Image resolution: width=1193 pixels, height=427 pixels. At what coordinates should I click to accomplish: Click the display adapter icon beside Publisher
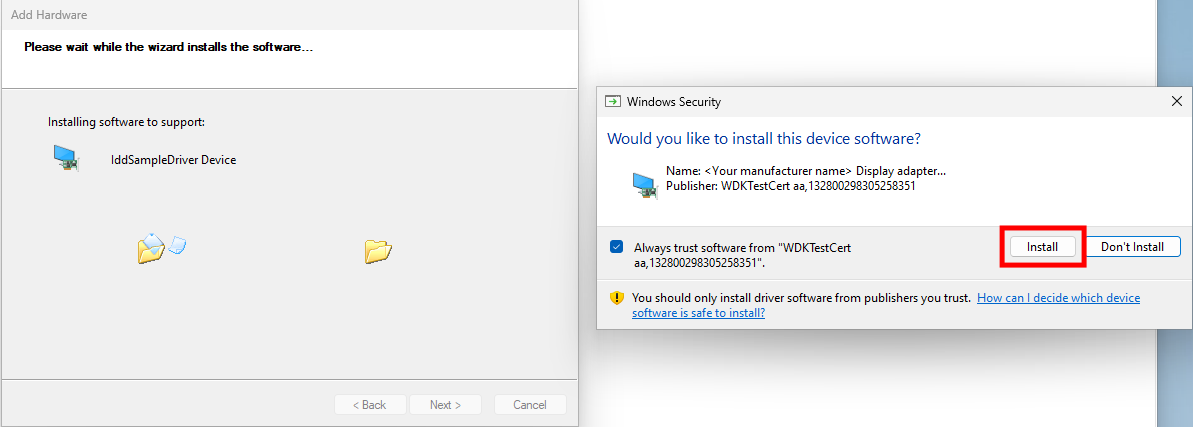[644, 185]
